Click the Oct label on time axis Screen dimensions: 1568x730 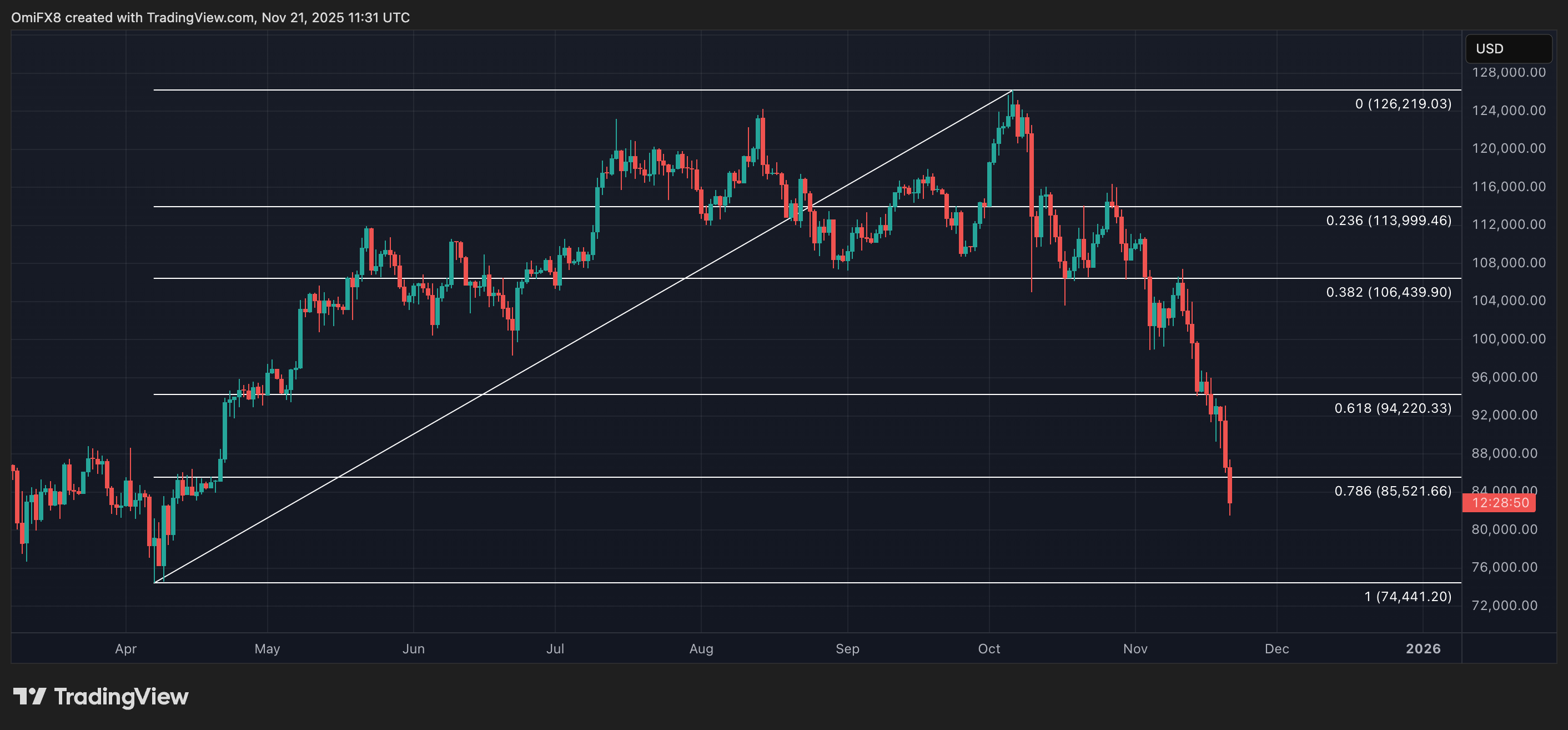tap(988, 649)
